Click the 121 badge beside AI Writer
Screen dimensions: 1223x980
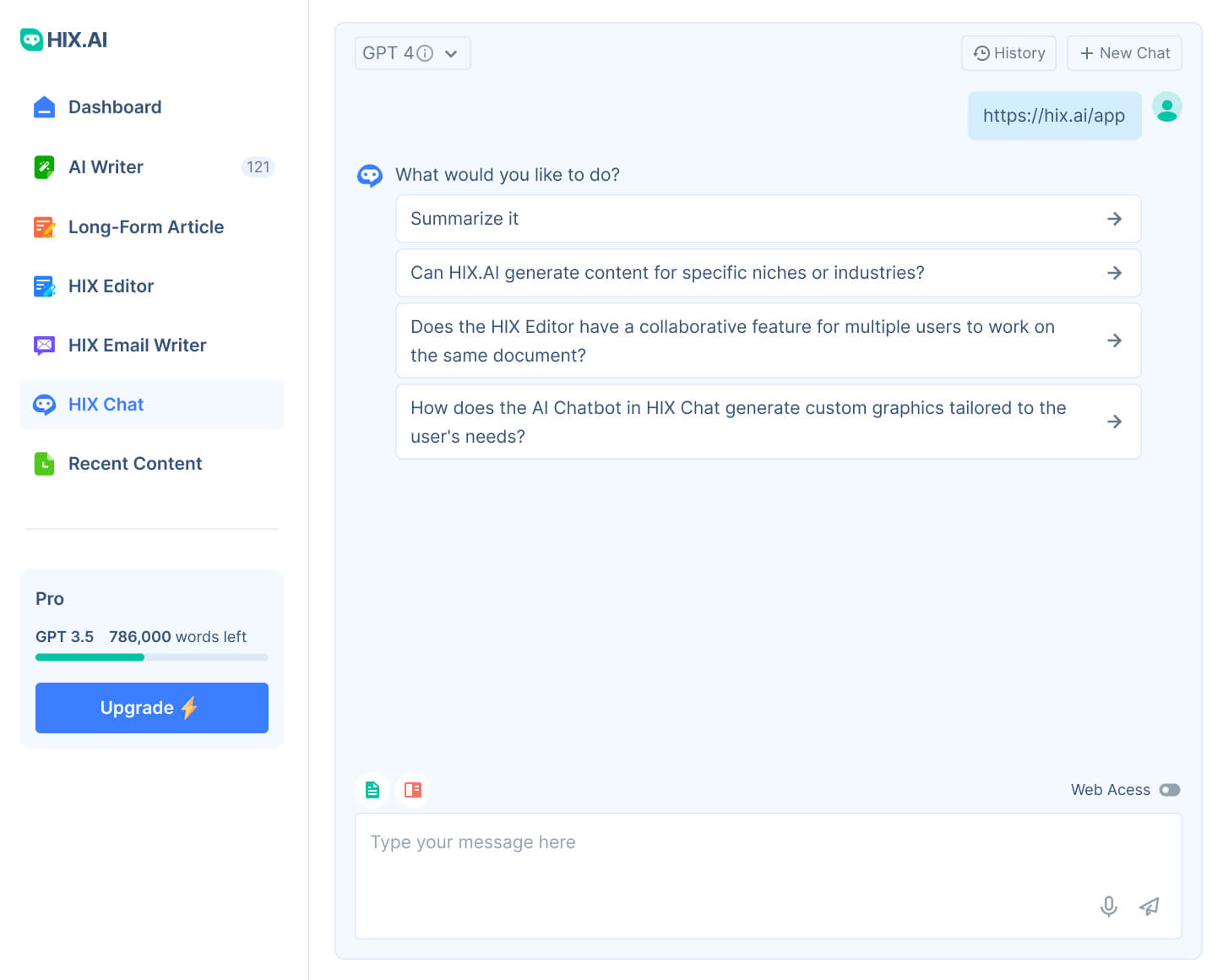258,167
